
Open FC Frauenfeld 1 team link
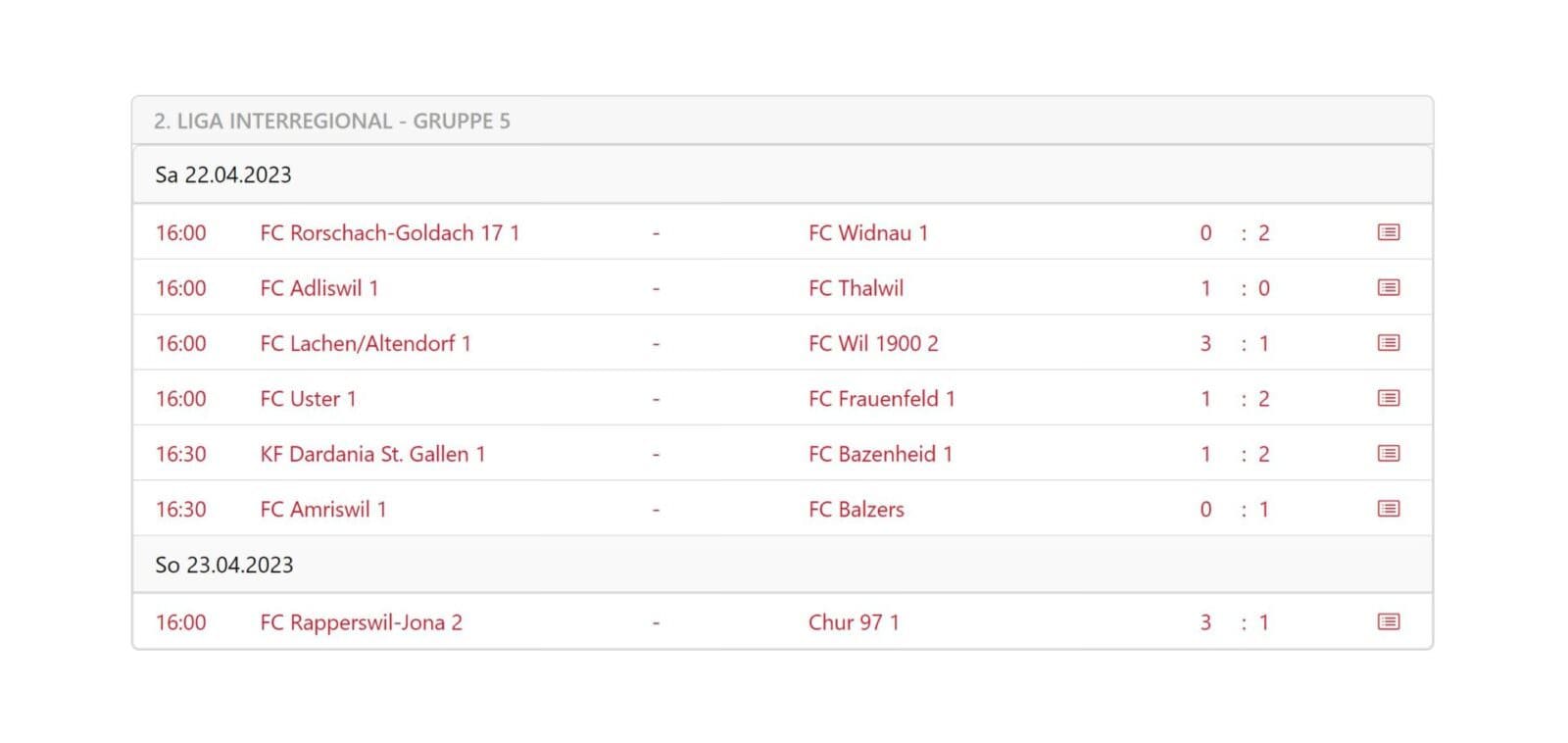(881, 399)
